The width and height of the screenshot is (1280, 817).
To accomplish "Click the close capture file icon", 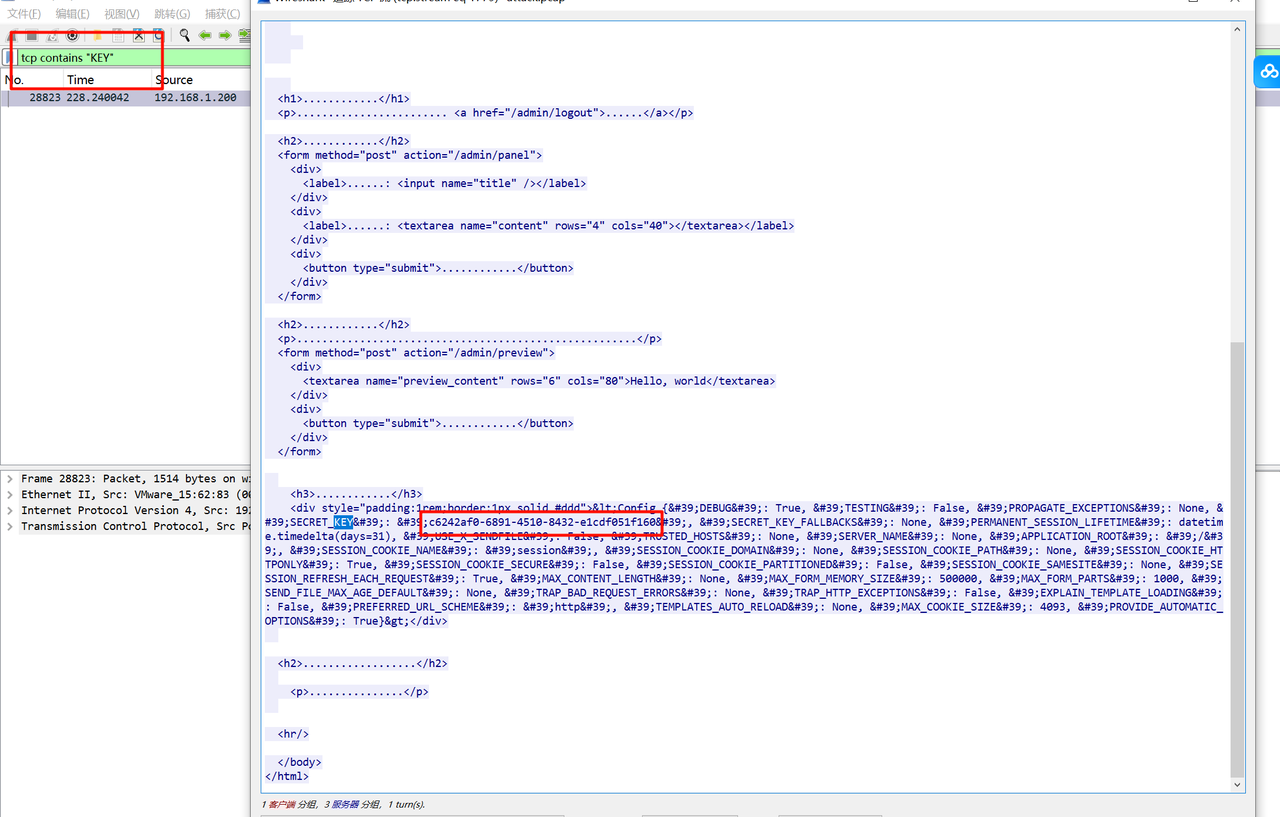I will point(139,36).
